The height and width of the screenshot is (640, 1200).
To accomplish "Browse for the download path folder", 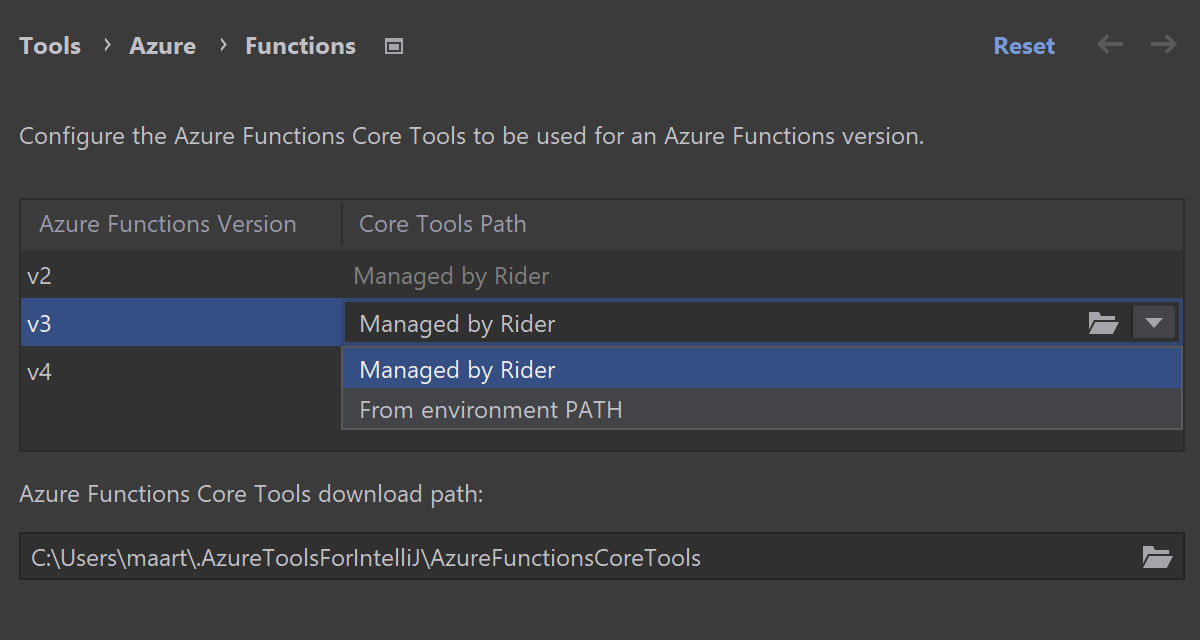I will 1157,557.
